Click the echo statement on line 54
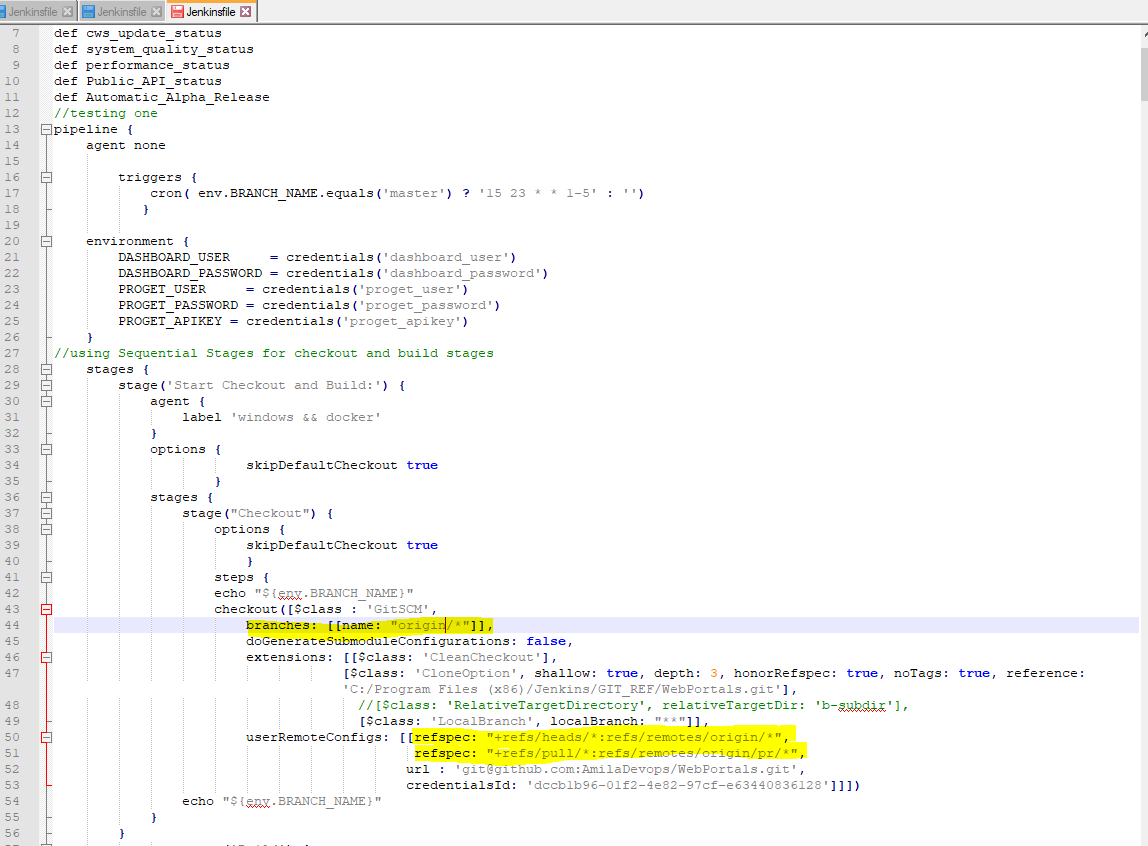Image resolution: width=1148 pixels, height=846 pixels. coord(282,802)
